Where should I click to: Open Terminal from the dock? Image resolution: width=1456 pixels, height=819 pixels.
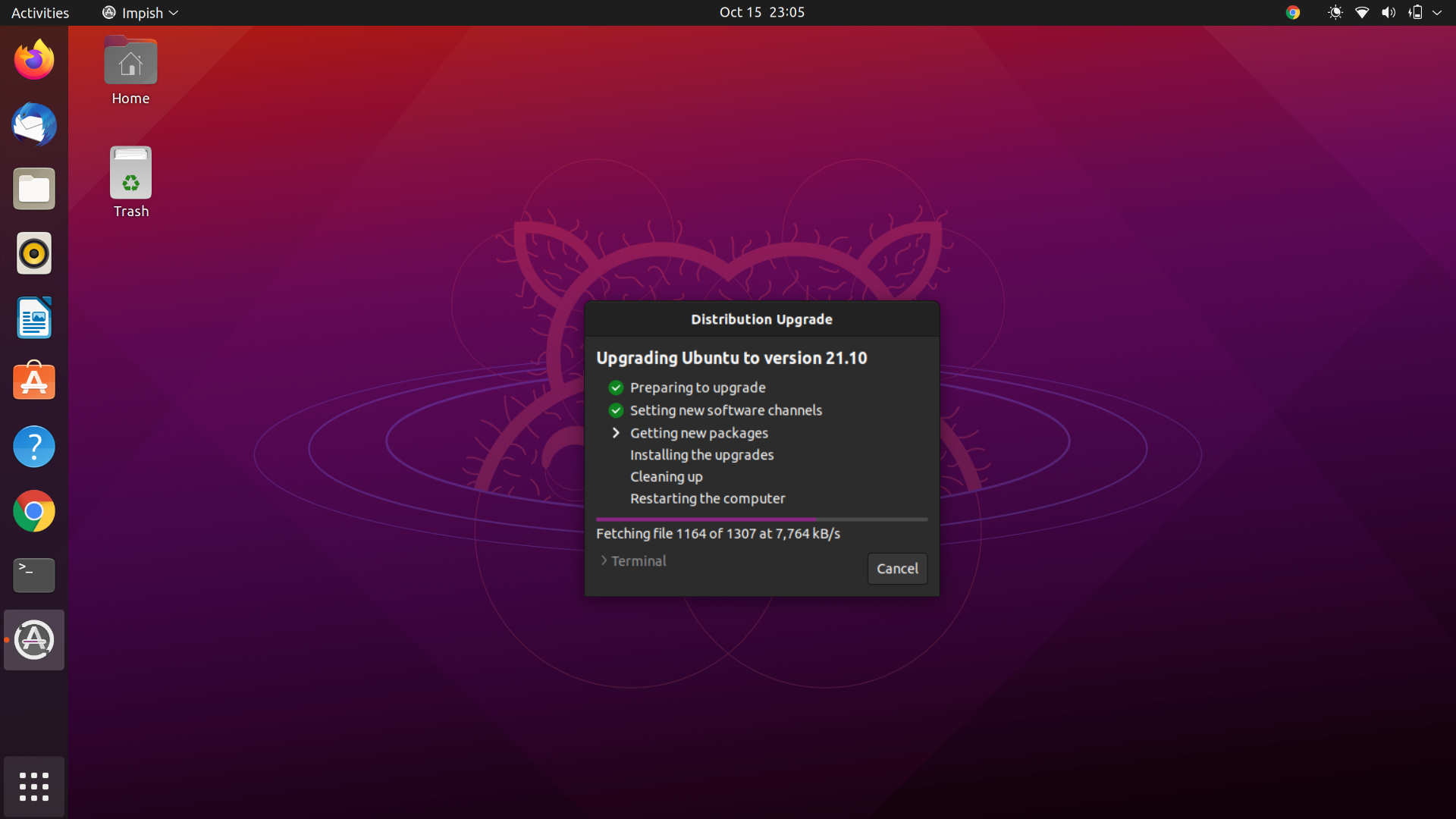(34, 576)
